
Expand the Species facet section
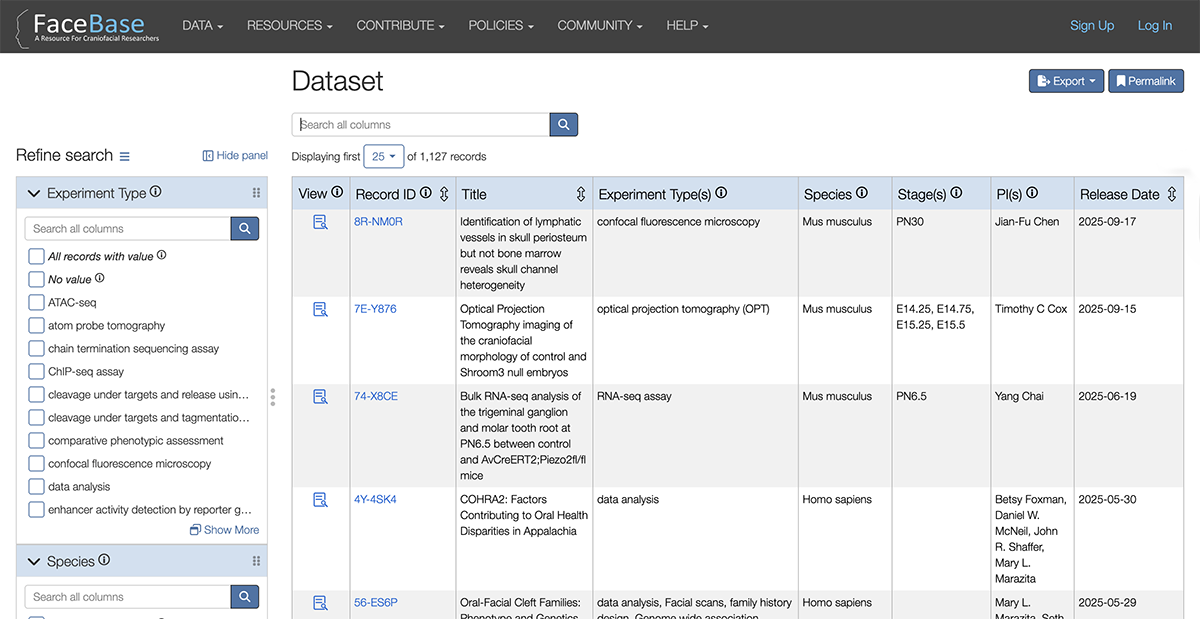33,561
